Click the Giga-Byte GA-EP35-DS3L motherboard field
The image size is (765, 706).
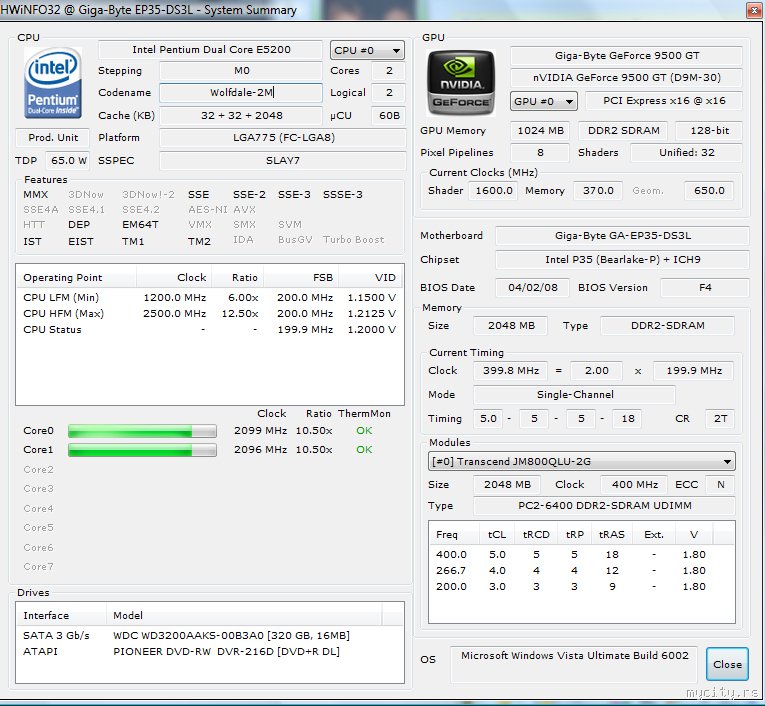coord(623,236)
